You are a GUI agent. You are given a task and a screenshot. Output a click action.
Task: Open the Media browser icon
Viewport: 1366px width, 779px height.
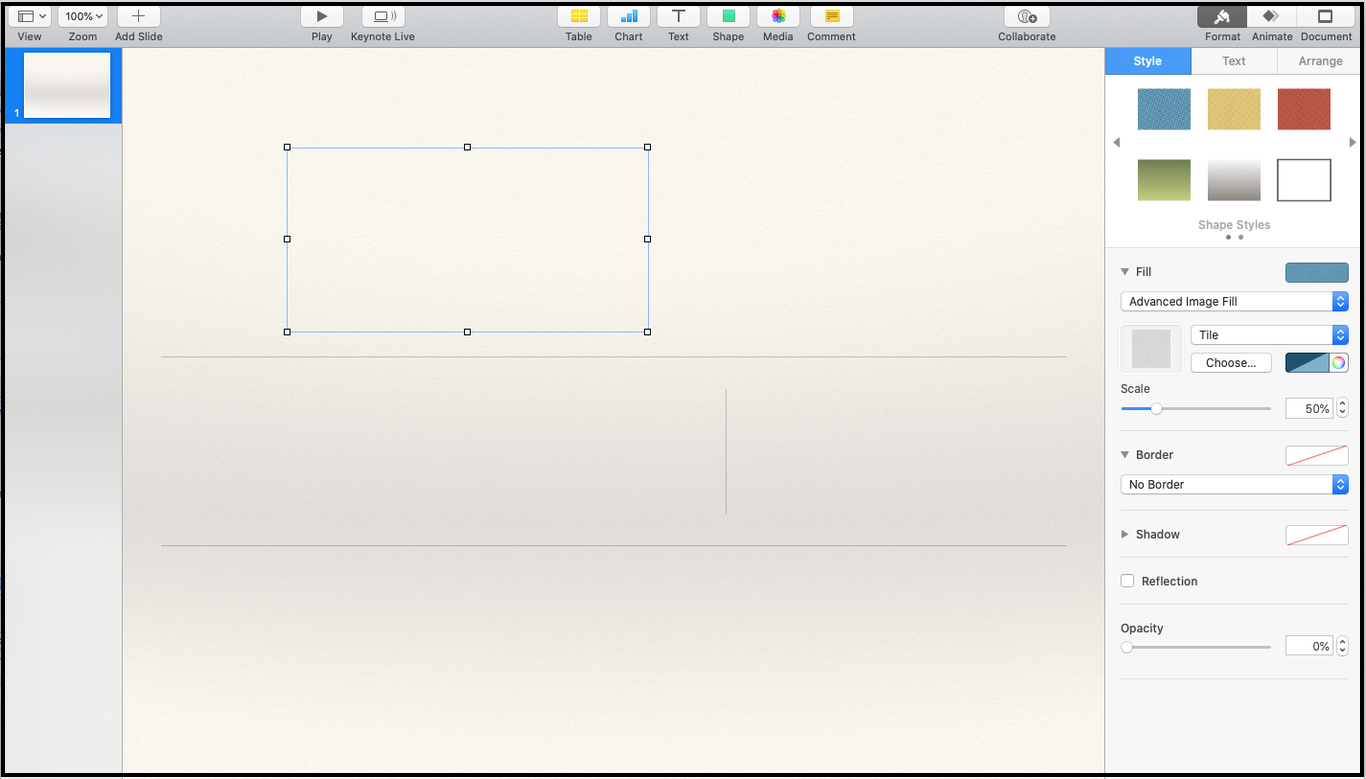click(778, 17)
